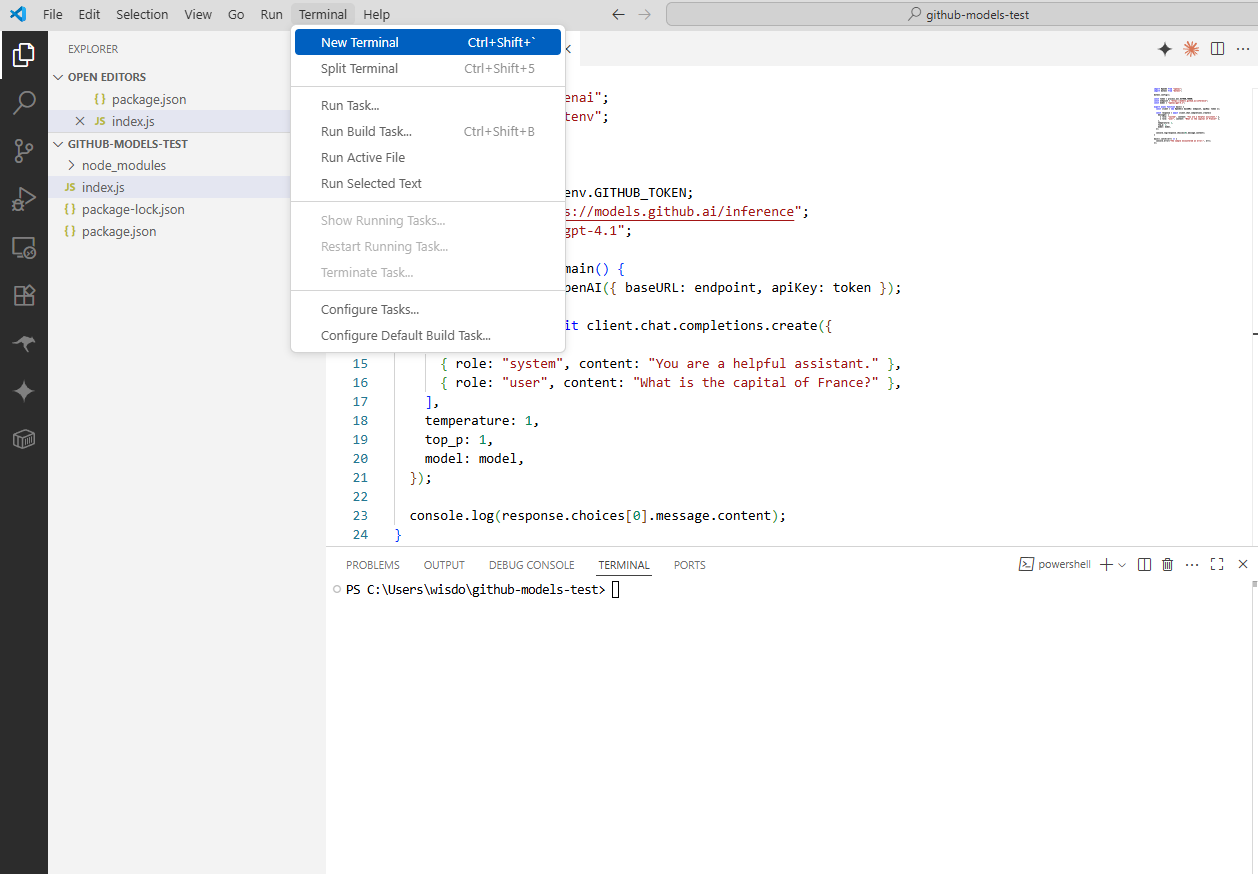Open terminal panel ellipsis menu
Image resolution: width=1258 pixels, height=874 pixels.
tap(1191, 565)
